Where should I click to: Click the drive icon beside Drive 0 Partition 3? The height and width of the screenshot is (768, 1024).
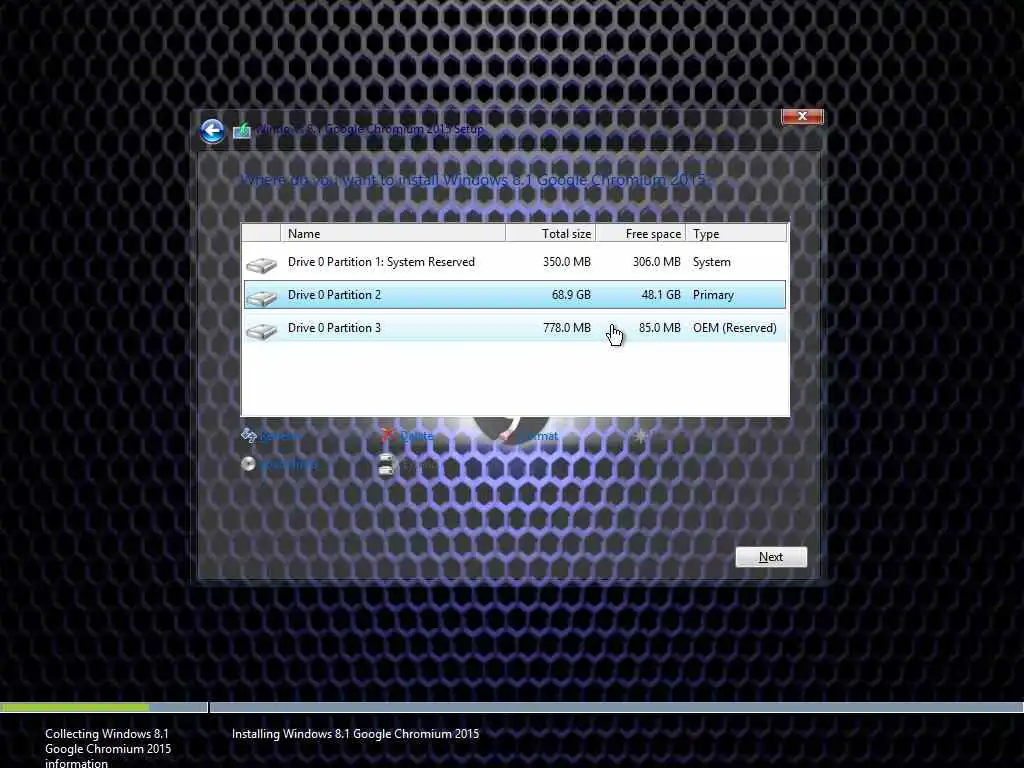pyautogui.click(x=261, y=330)
